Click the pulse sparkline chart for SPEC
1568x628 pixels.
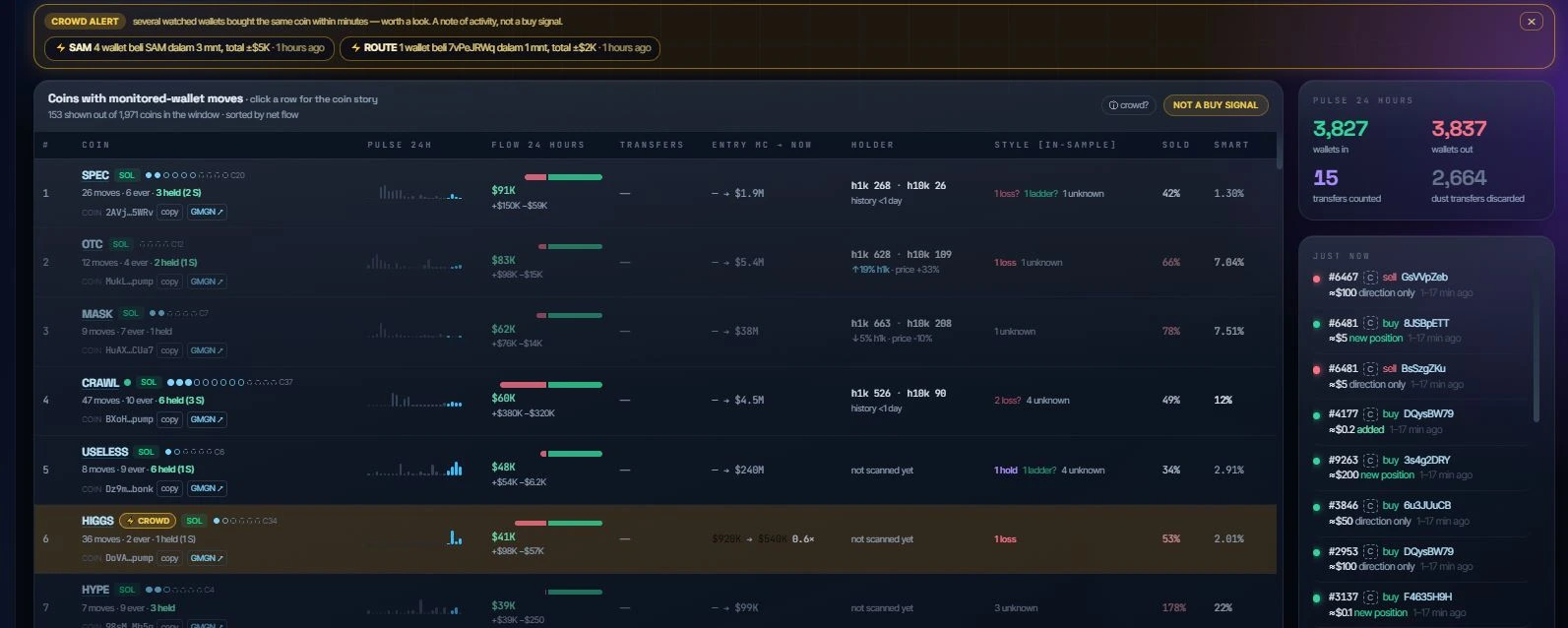pyautogui.click(x=414, y=193)
